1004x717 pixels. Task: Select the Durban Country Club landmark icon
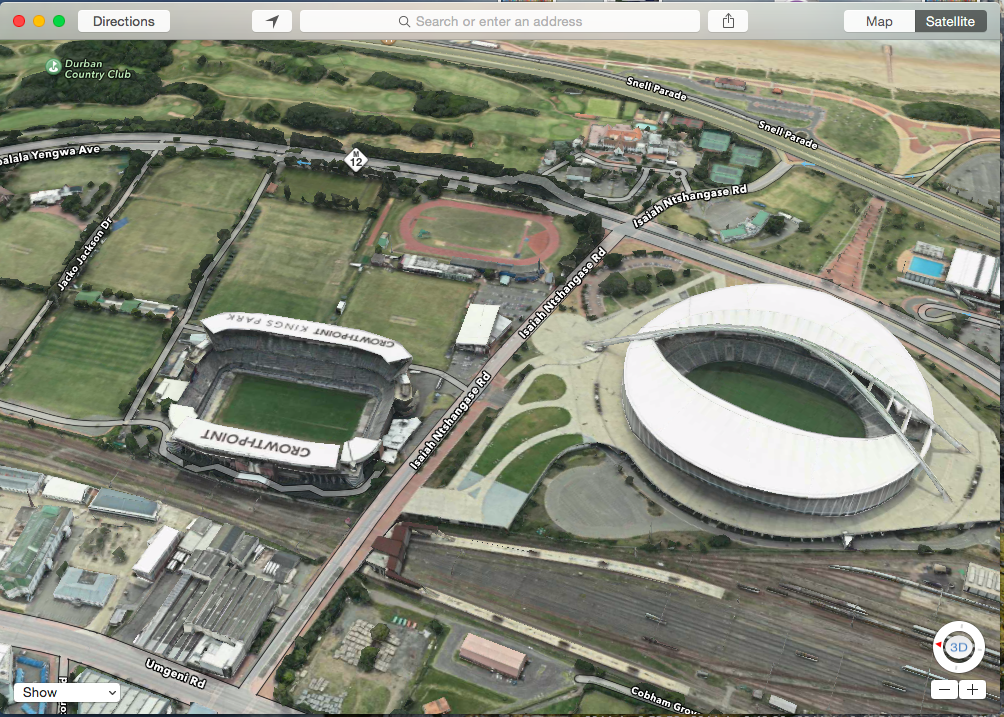pos(53,65)
